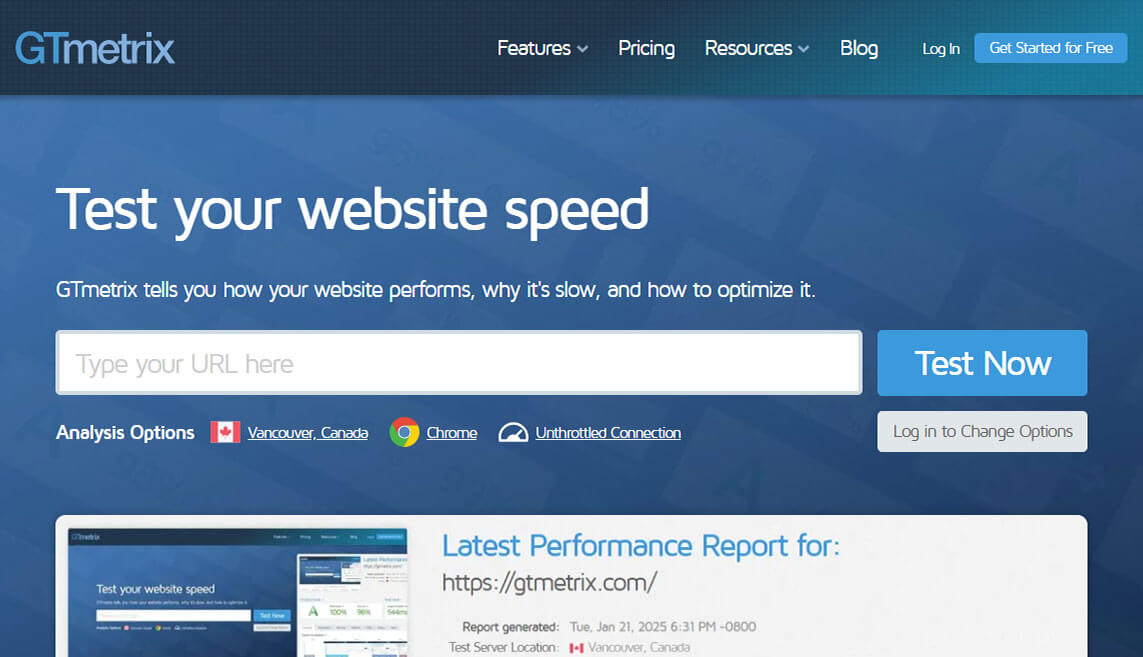Click the Test your website speed heading
This screenshot has height=657, width=1143.
point(352,211)
